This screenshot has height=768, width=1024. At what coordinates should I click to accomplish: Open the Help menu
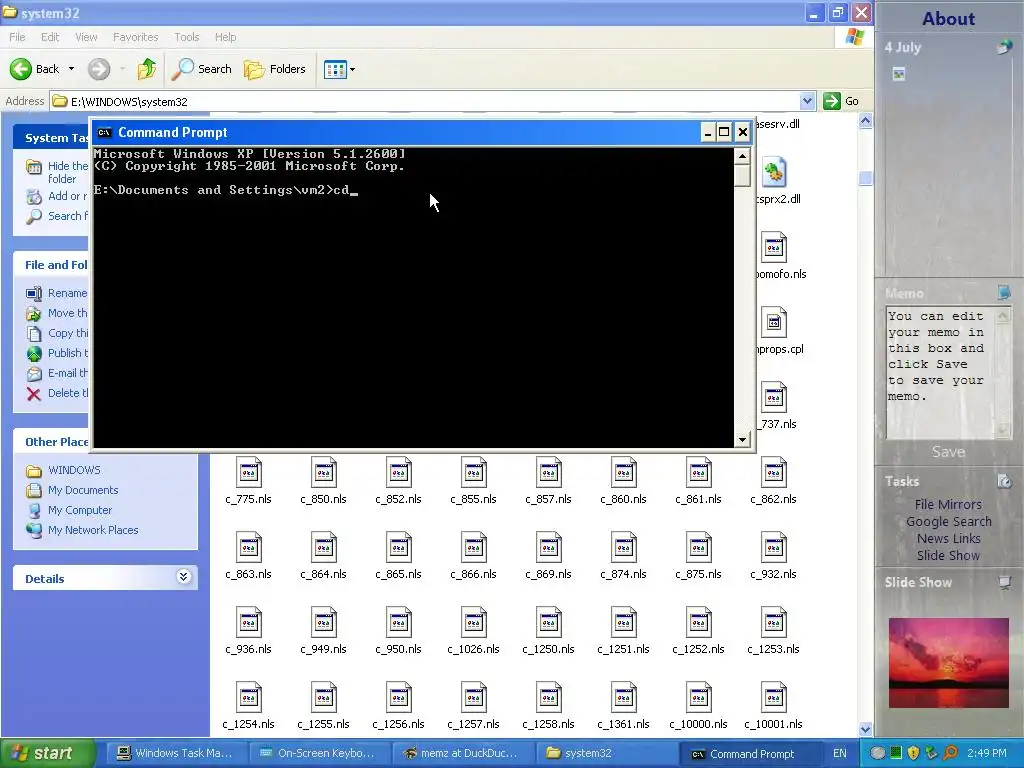[225, 37]
